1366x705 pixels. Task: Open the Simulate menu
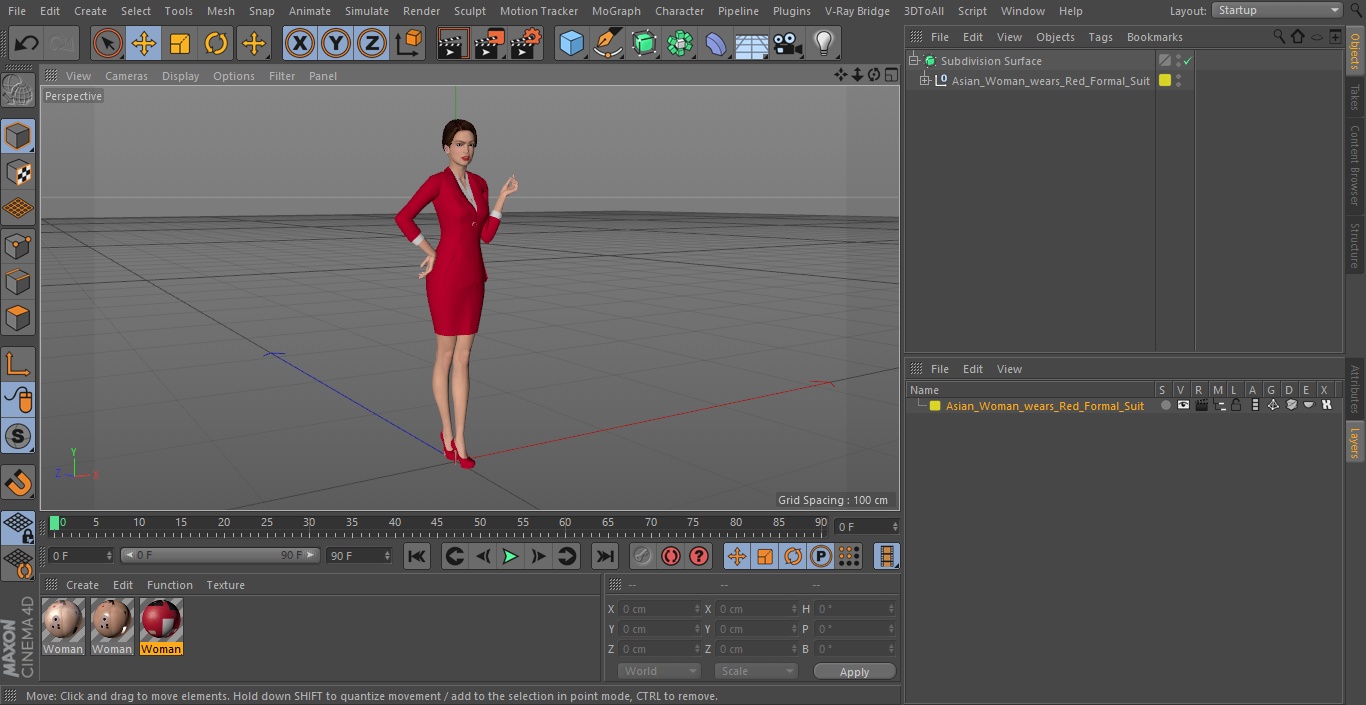[366, 11]
